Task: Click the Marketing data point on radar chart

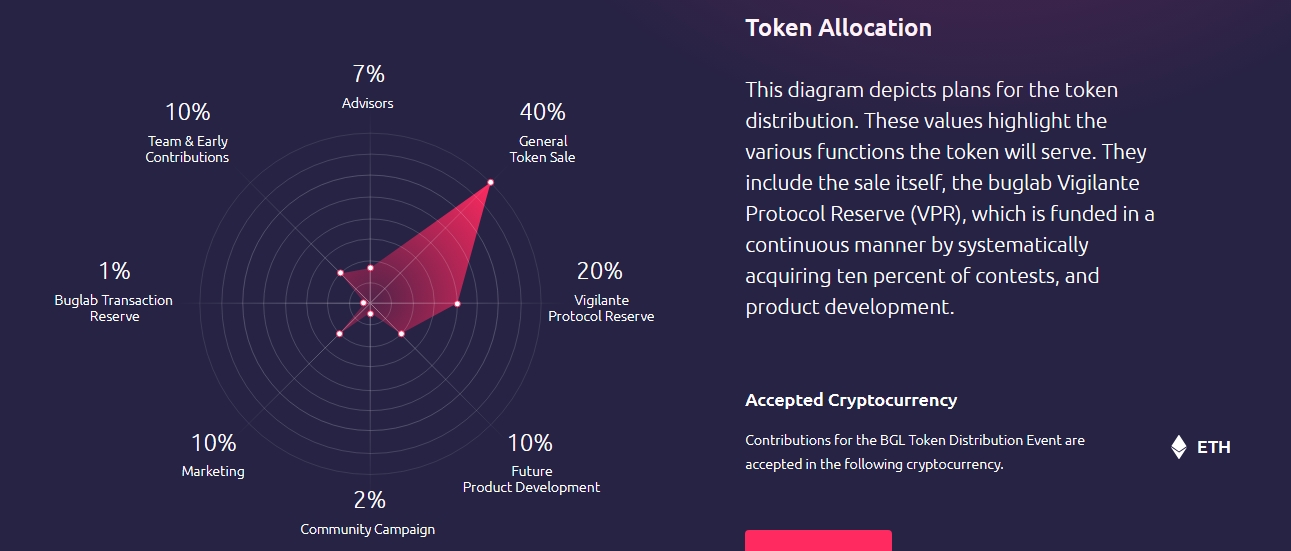Action: 340,333
